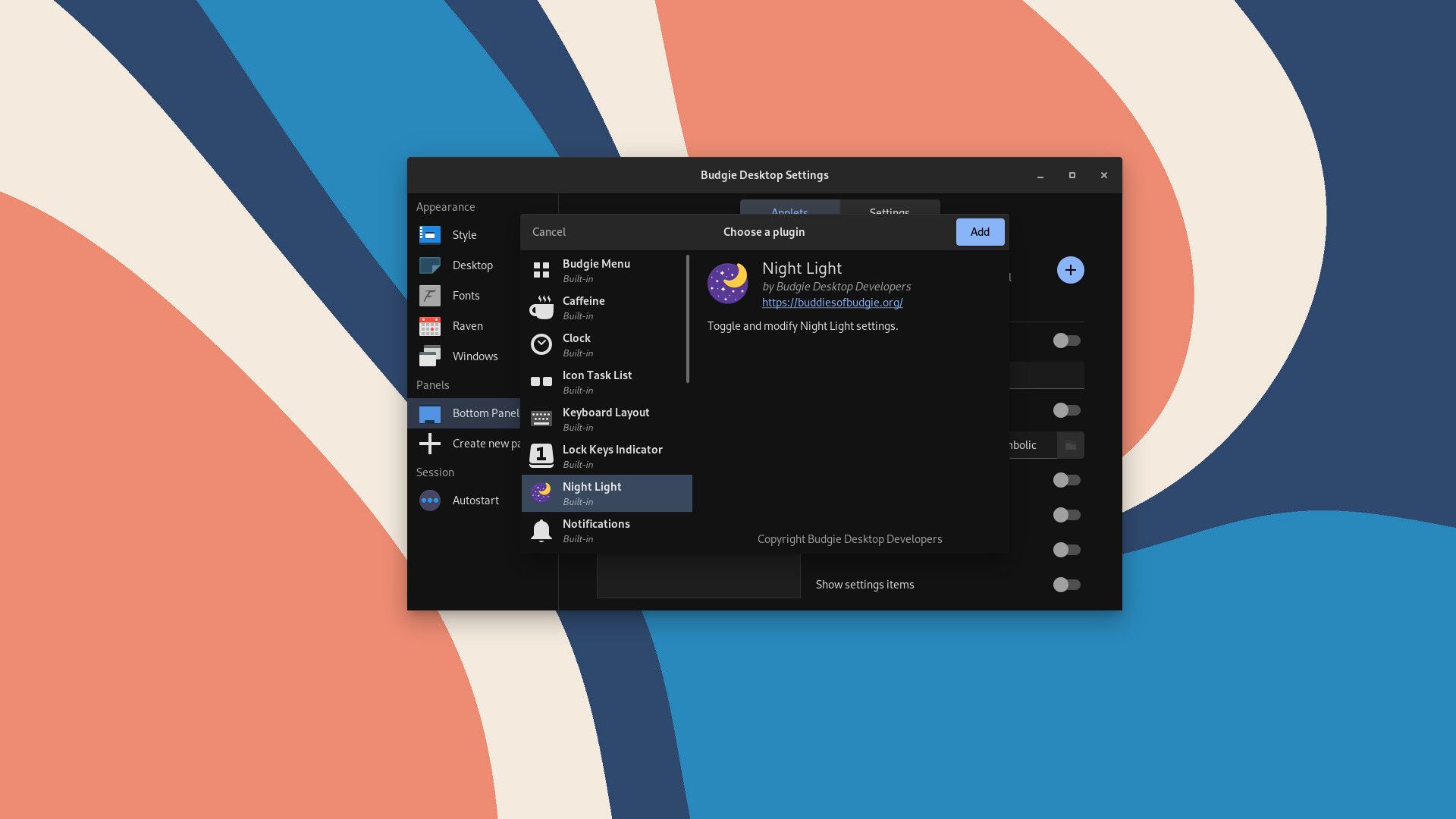The height and width of the screenshot is (819, 1456).
Task: Switch to the Settings tab
Action: (x=890, y=212)
